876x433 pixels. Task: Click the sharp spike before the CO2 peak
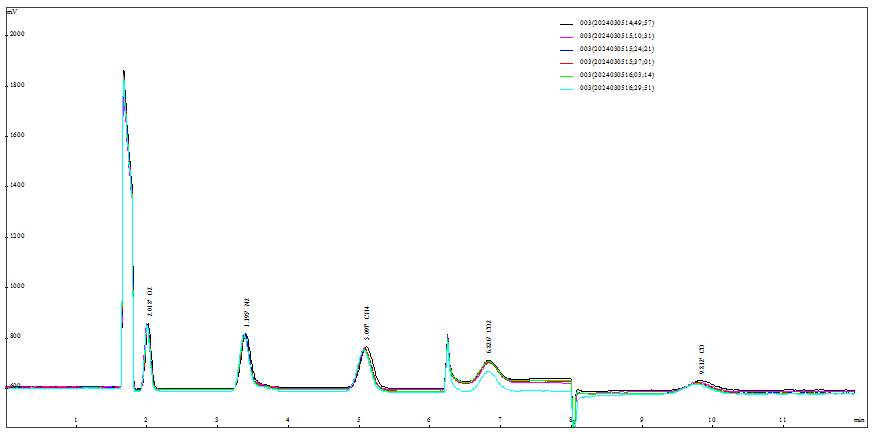447,336
